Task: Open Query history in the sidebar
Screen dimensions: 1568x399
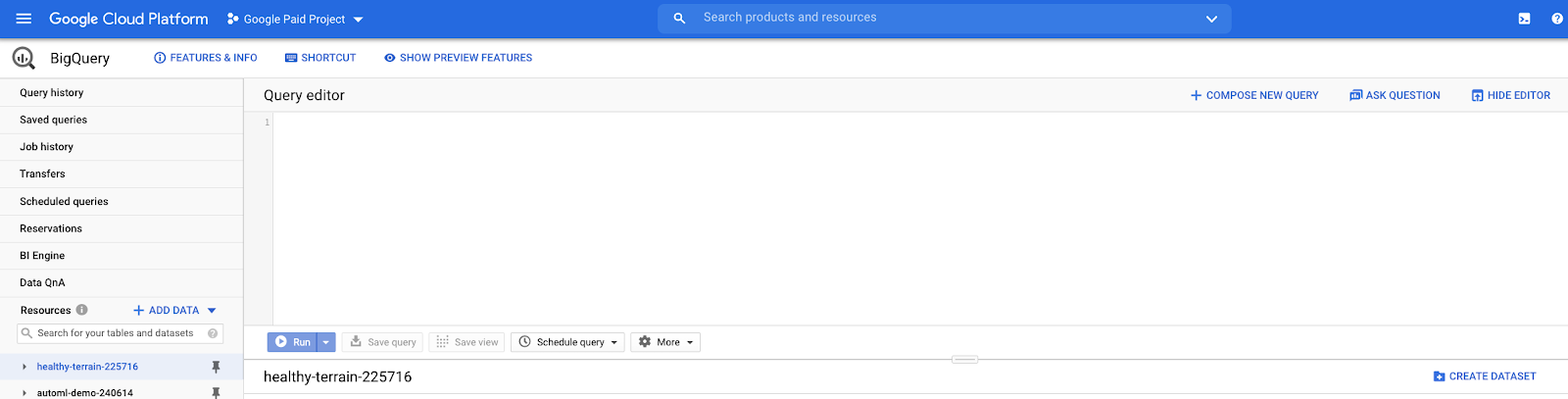Action: [52, 92]
